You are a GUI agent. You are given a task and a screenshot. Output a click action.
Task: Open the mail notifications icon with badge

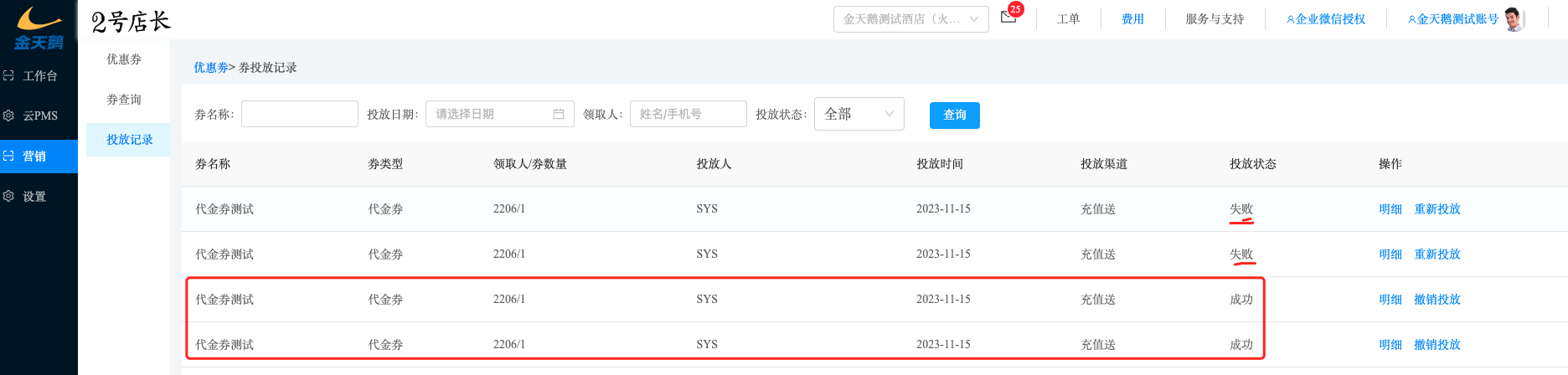(x=1008, y=18)
